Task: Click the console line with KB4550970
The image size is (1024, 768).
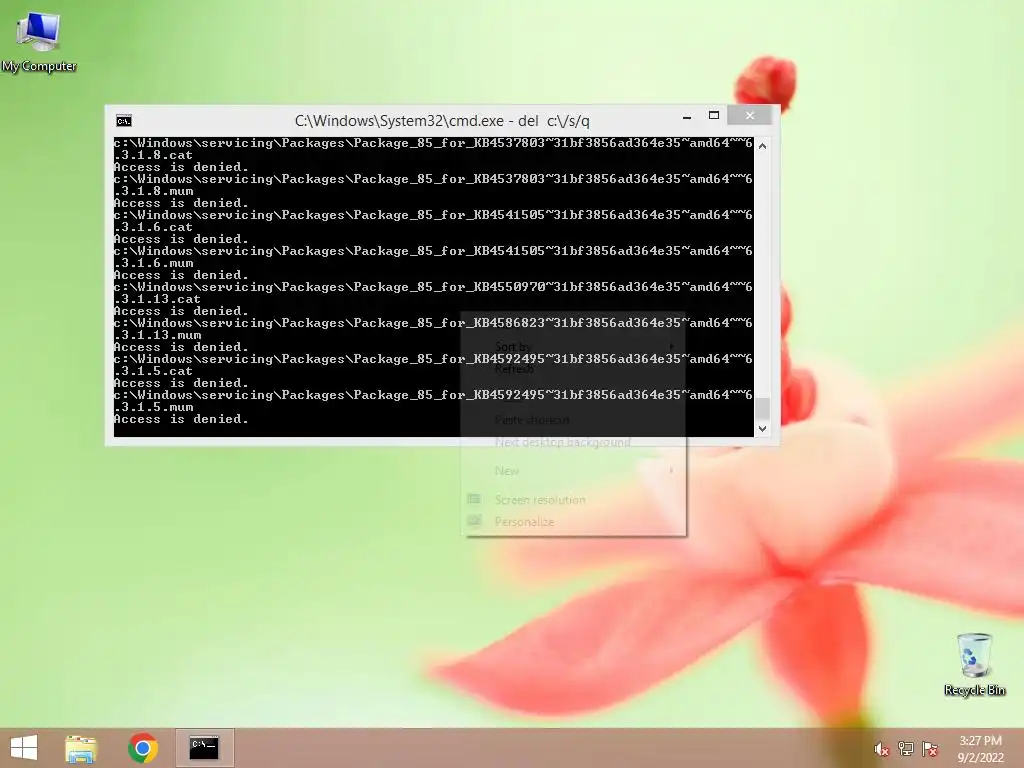Action: pyautogui.click(x=433, y=287)
